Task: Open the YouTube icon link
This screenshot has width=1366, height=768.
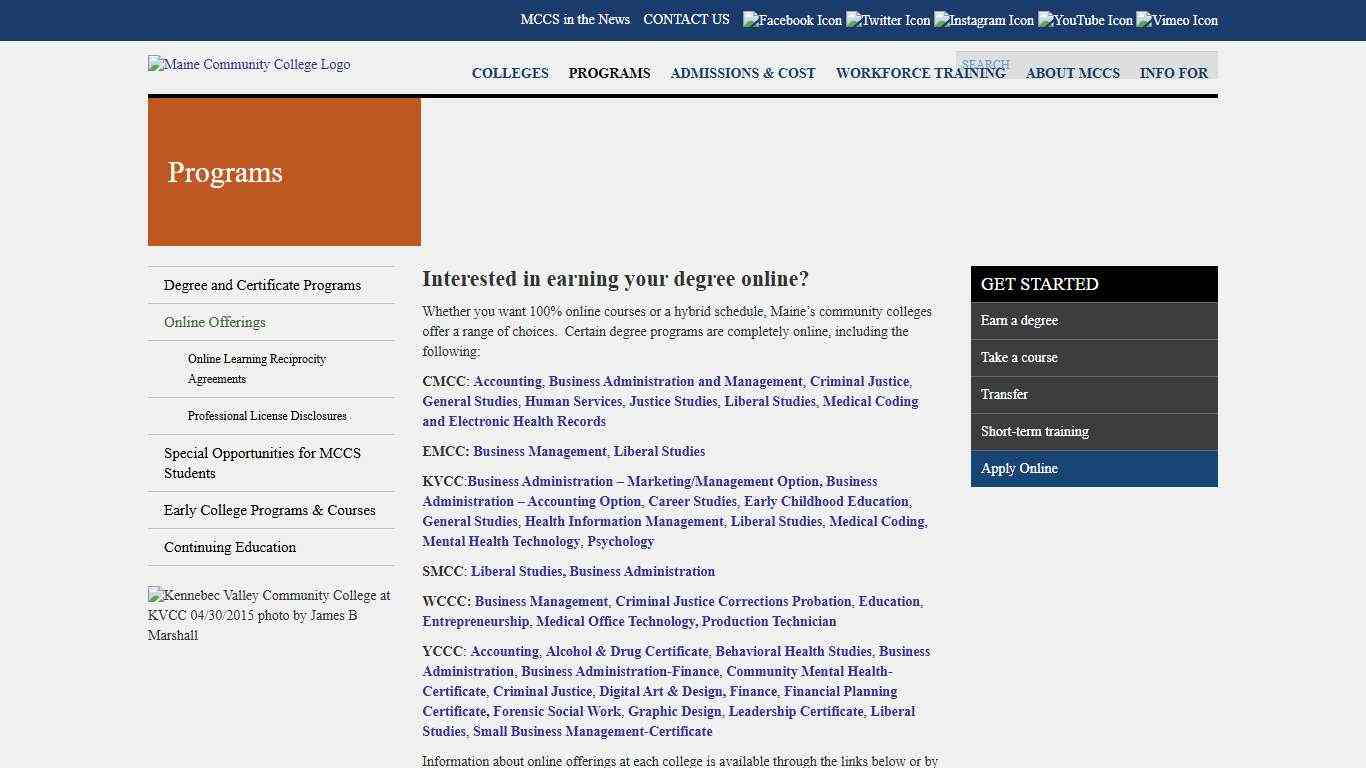Action: 1085,19
